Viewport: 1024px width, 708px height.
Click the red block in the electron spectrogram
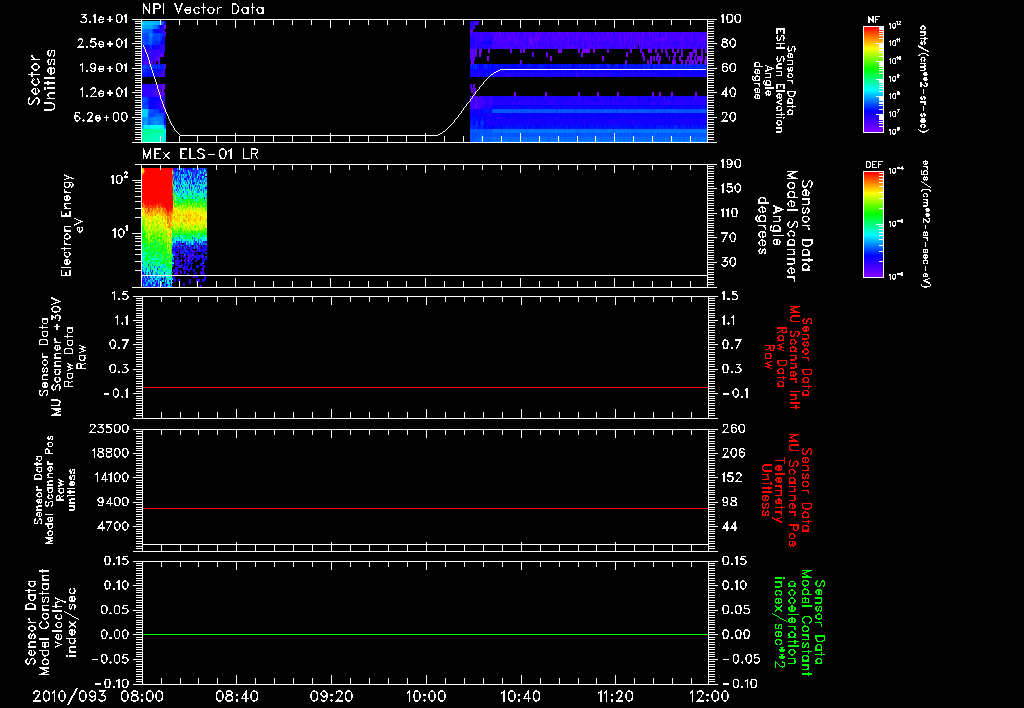click(x=157, y=187)
